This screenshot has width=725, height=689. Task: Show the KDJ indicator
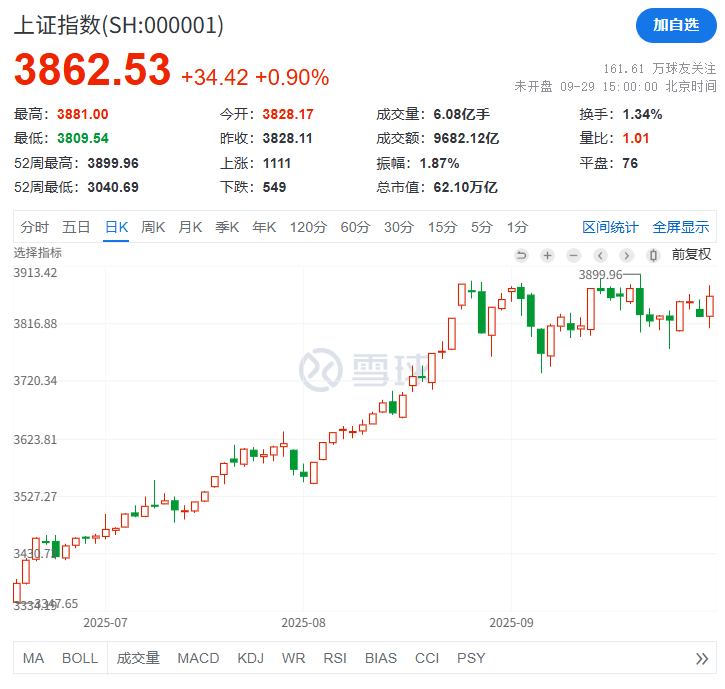pos(251,658)
